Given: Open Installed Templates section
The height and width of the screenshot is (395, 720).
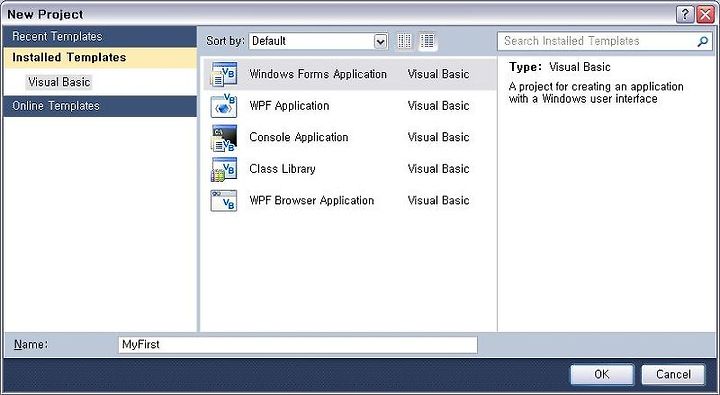Looking at the screenshot, I should (x=100, y=57).
